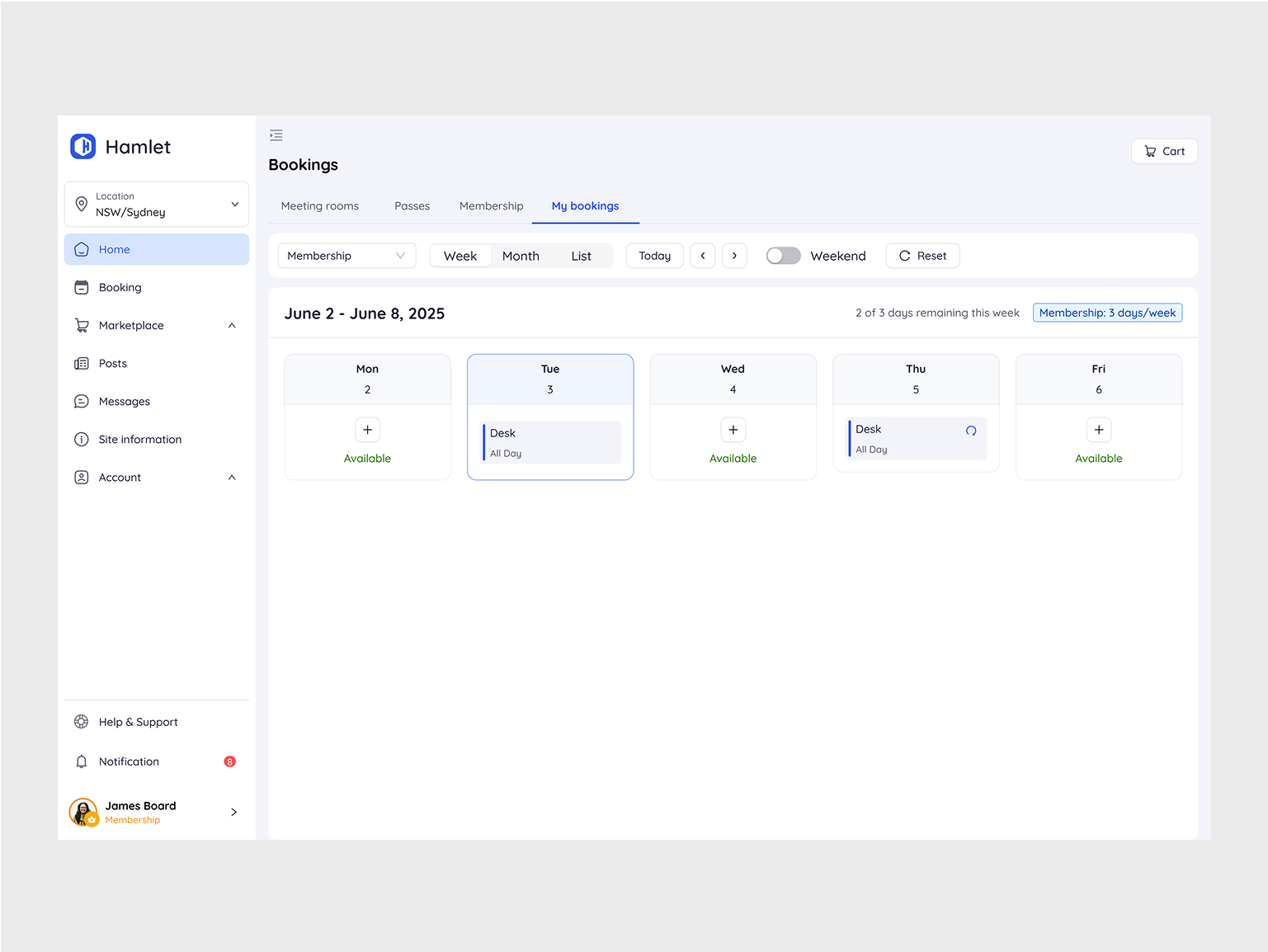
Task: Switch calendar to Month view
Action: click(521, 256)
